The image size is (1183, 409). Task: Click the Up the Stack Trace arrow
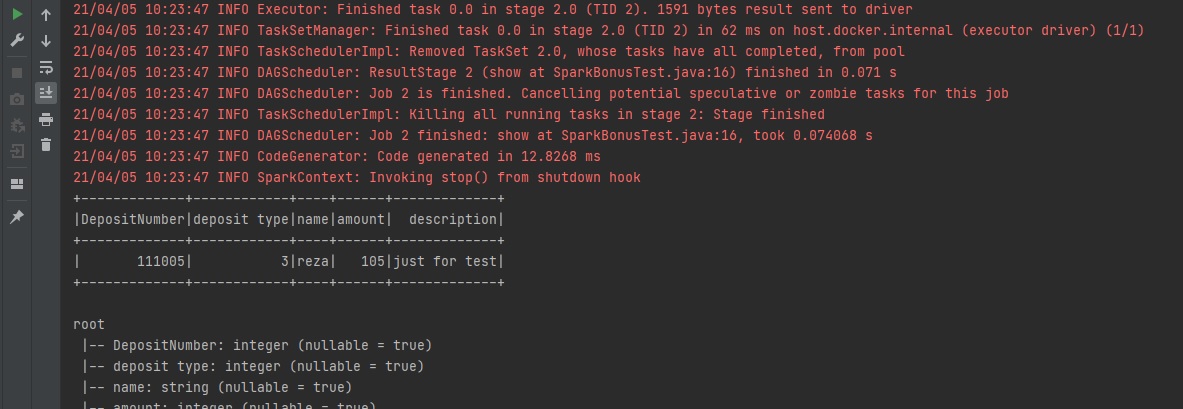pos(46,15)
